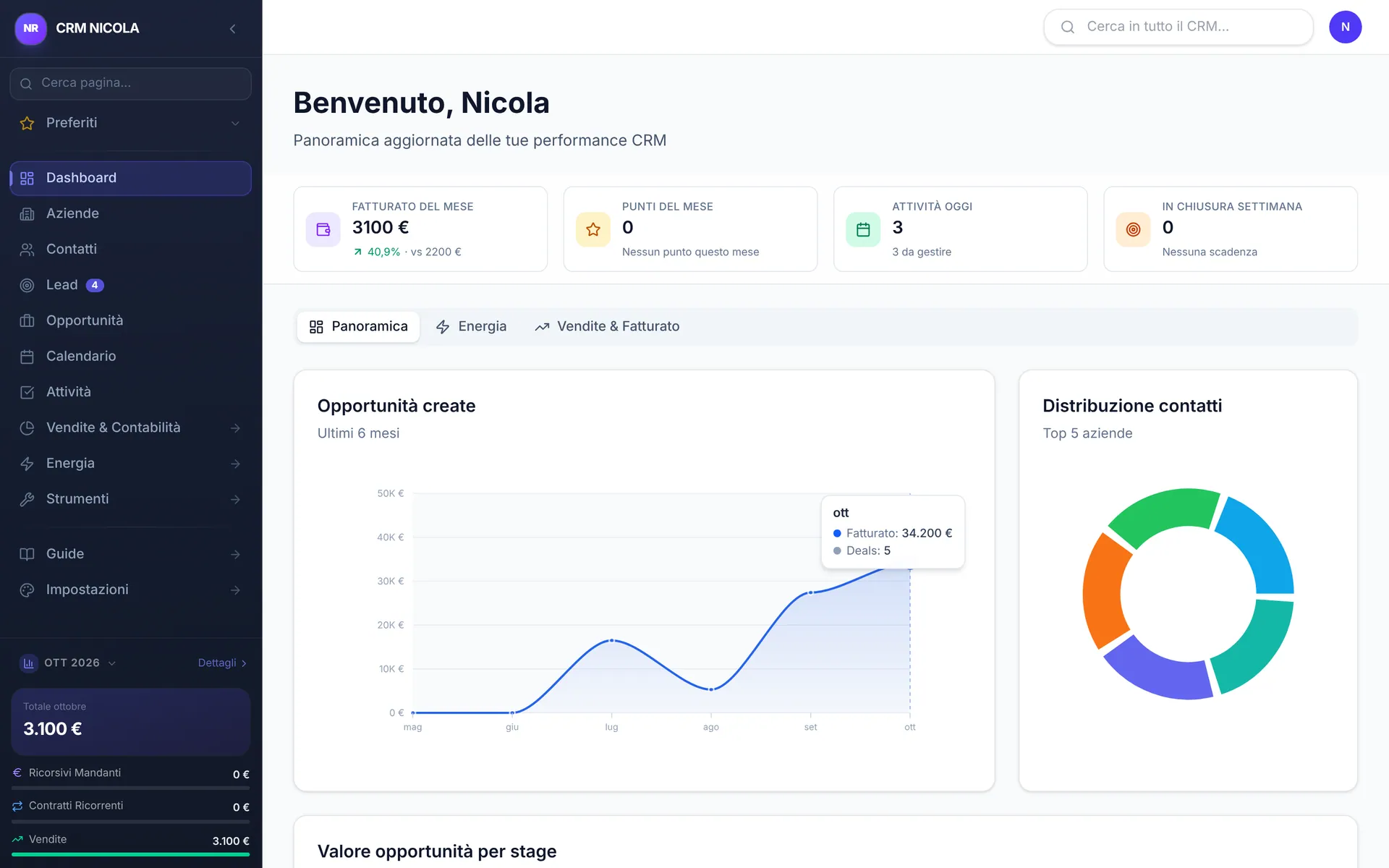Image resolution: width=1389 pixels, height=868 pixels.
Task: Click the Aziende building icon
Action: tap(27, 213)
